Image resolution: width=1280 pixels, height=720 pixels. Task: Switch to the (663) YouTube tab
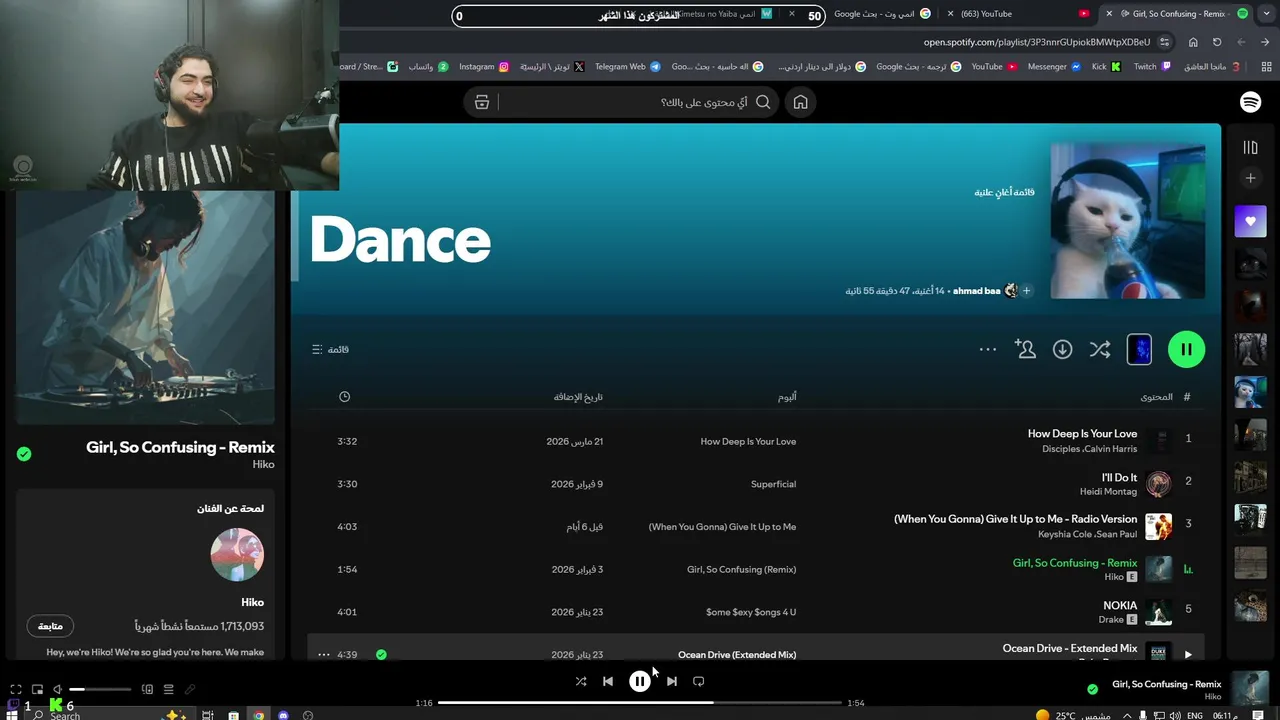tap(1016, 14)
